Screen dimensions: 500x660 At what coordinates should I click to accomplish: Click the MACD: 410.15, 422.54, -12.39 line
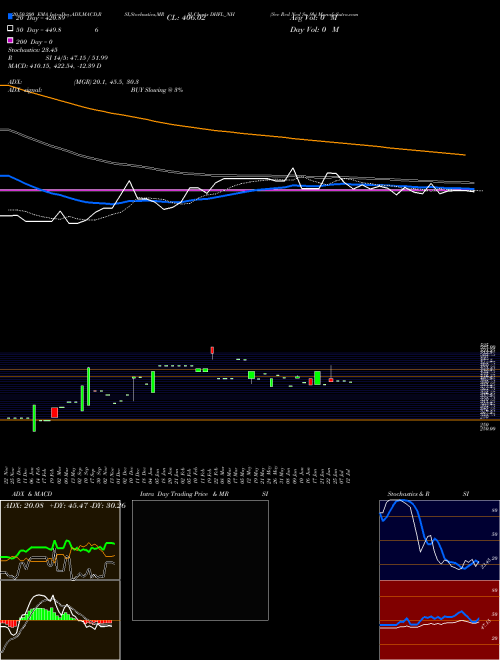[x=55, y=66]
